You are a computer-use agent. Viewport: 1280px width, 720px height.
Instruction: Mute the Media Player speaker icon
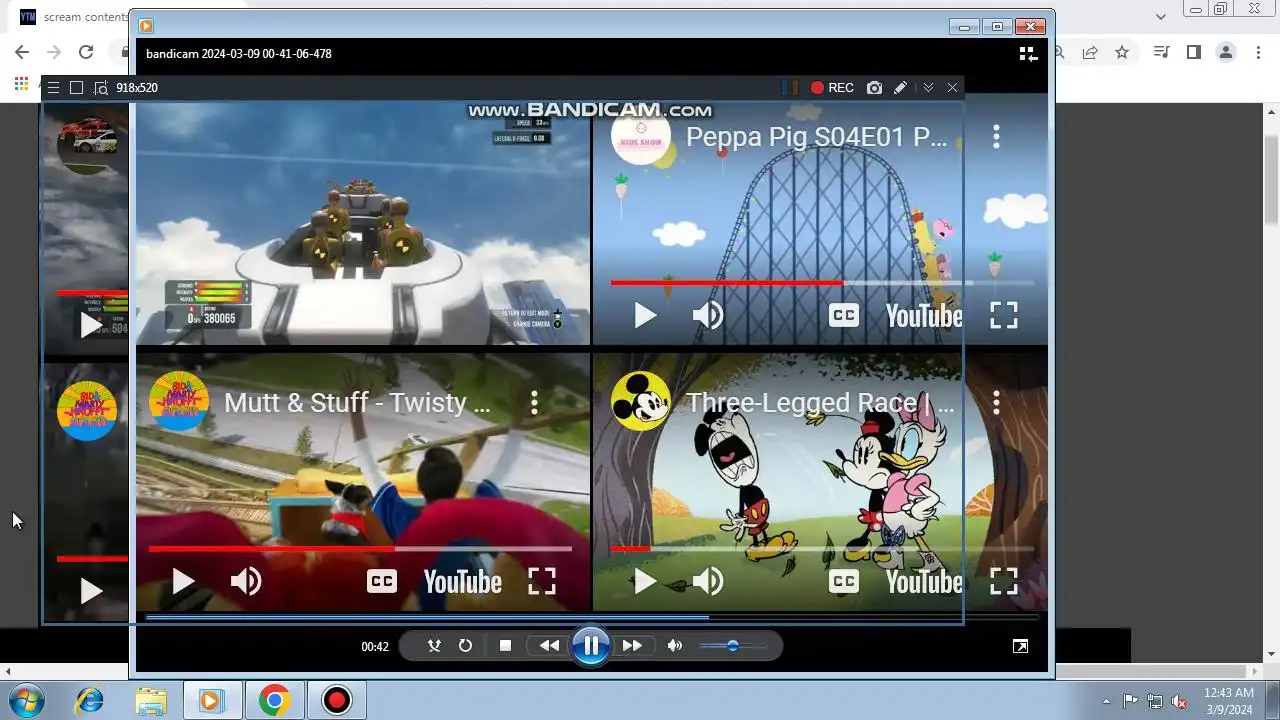coord(675,646)
